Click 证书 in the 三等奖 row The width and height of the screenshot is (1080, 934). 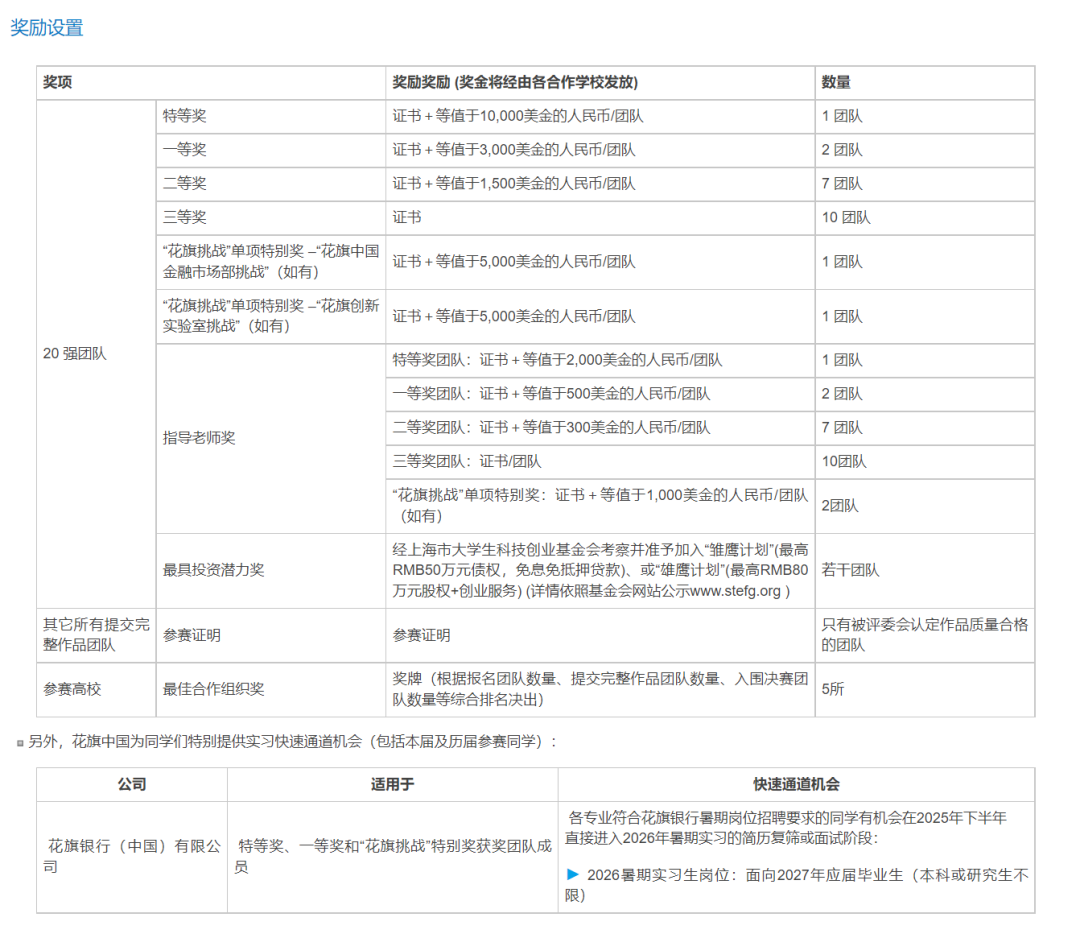[x=407, y=217]
